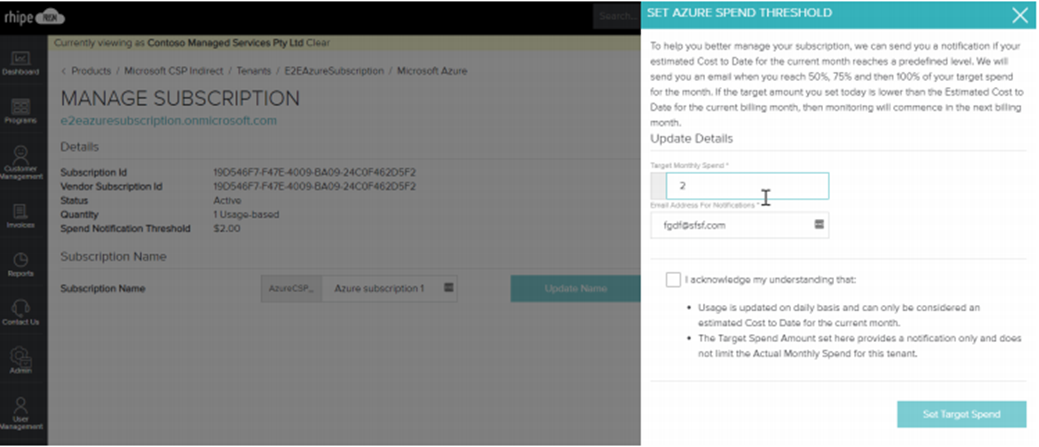This screenshot has width=1039, height=447.
Task: Click the Microsoft Azure breadcrumb
Action: click(432, 71)
